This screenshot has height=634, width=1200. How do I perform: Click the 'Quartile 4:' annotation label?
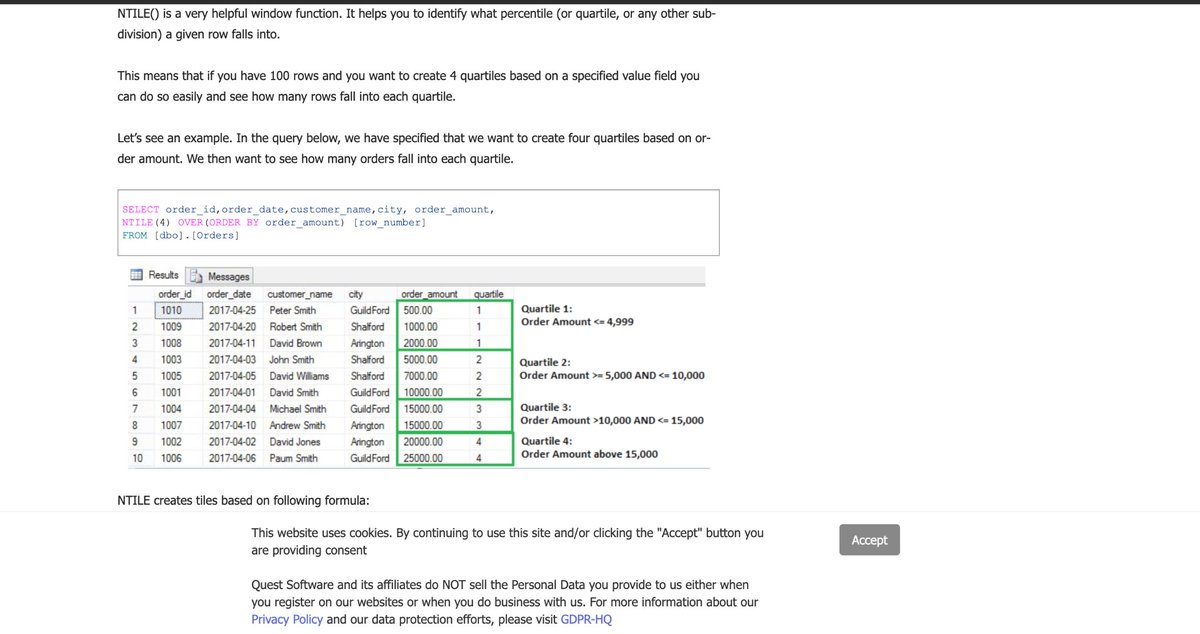click(547, 441)
